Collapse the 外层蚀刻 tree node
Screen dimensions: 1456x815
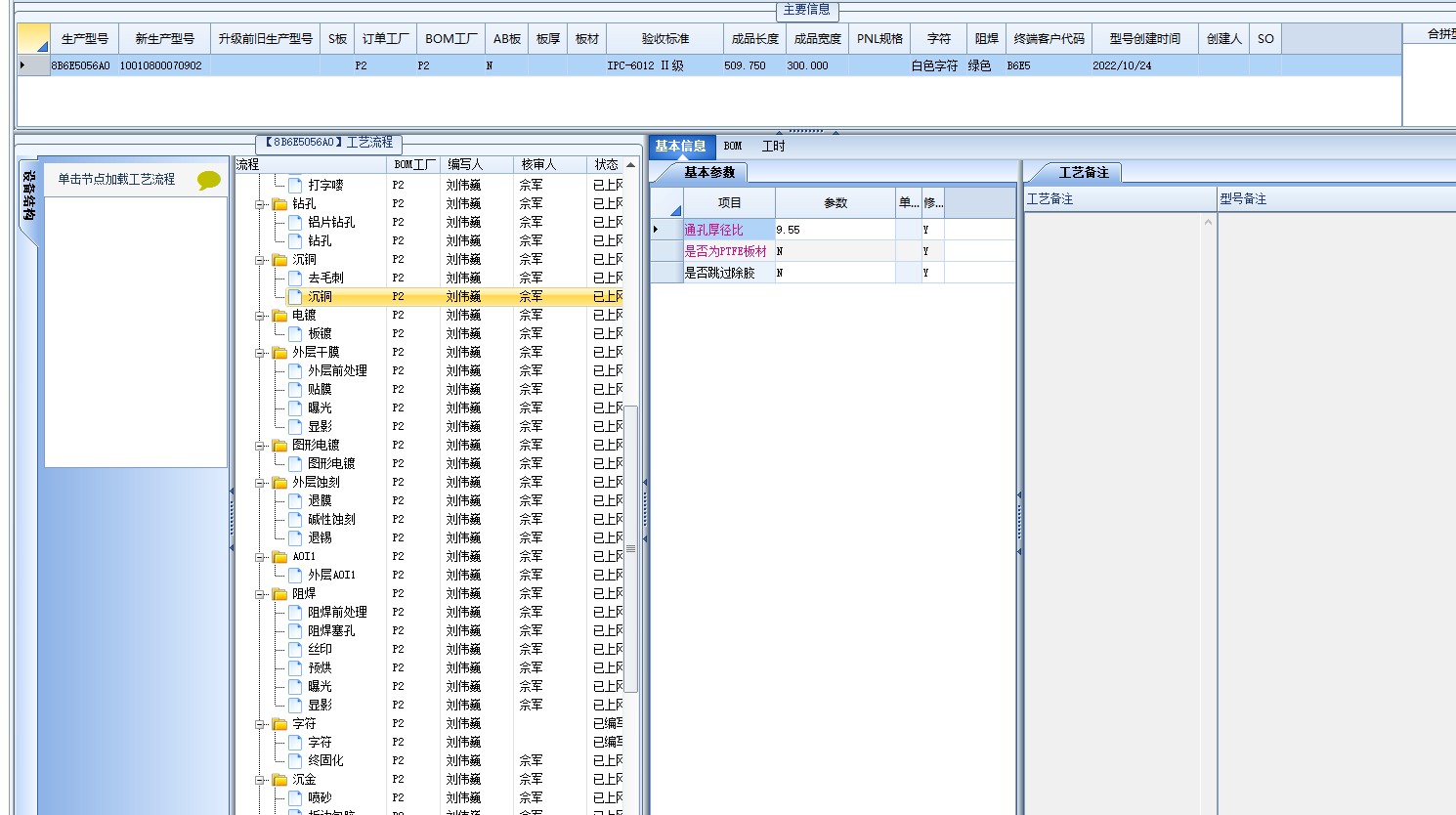[x=261, y=483]
